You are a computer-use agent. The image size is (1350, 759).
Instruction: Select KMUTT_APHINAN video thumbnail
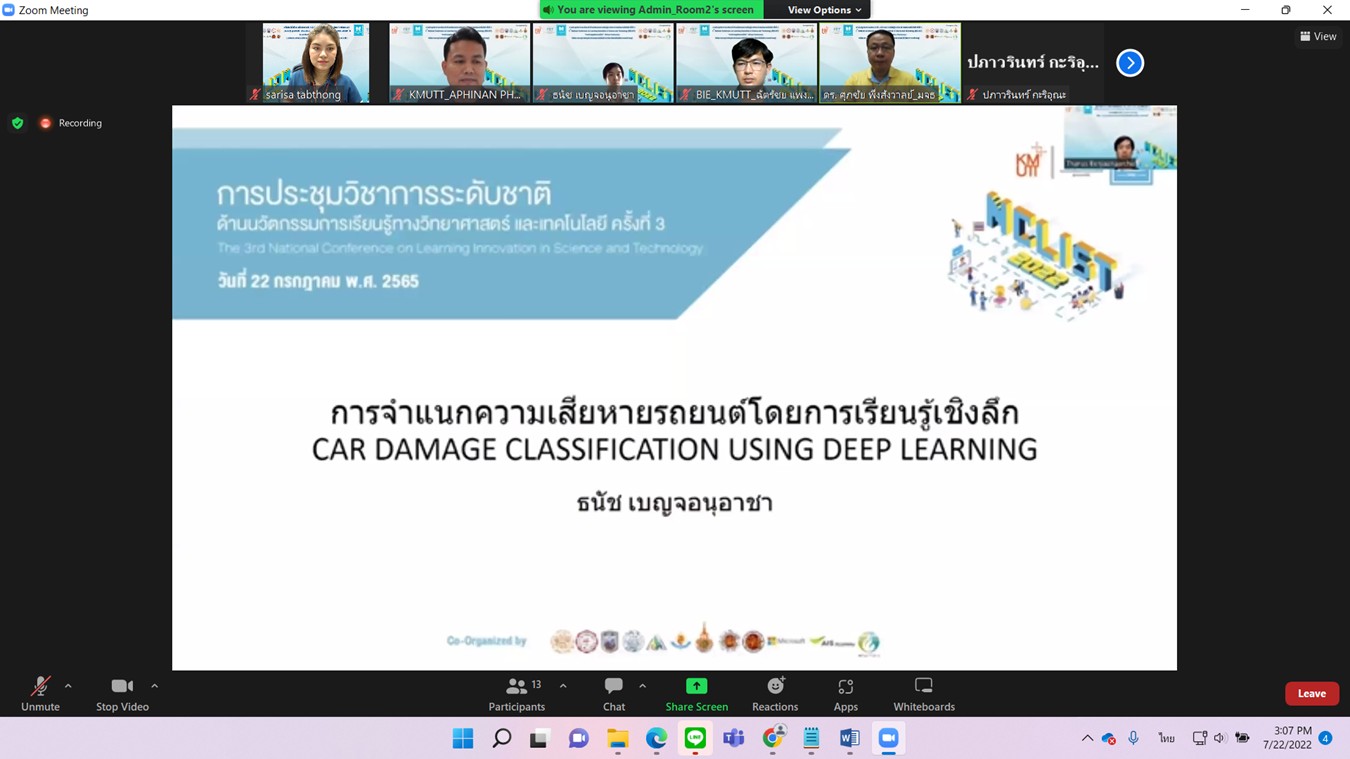[459, 62]
